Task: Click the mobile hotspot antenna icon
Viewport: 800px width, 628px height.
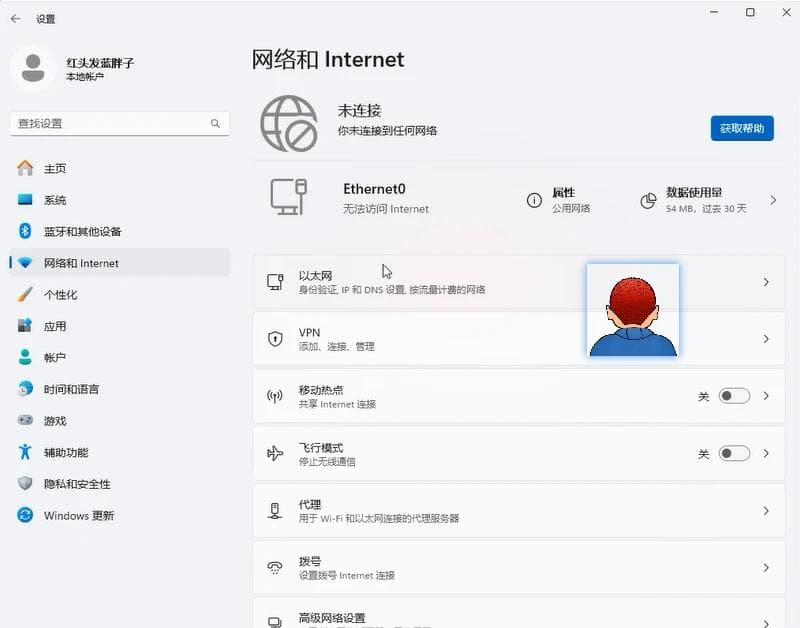Action: pos(275,396)
